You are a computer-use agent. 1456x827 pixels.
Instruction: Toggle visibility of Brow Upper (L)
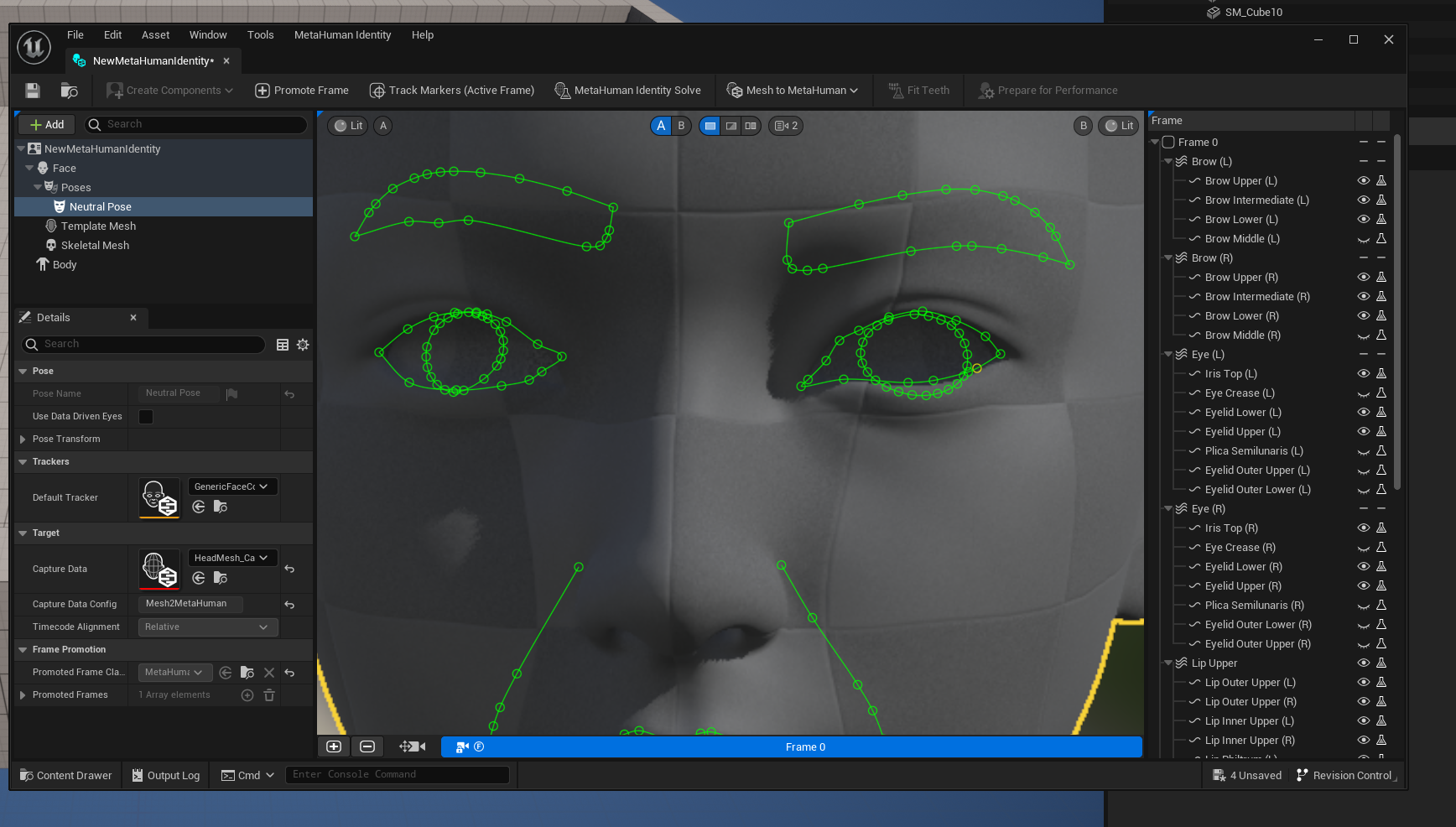[1364, 181]
